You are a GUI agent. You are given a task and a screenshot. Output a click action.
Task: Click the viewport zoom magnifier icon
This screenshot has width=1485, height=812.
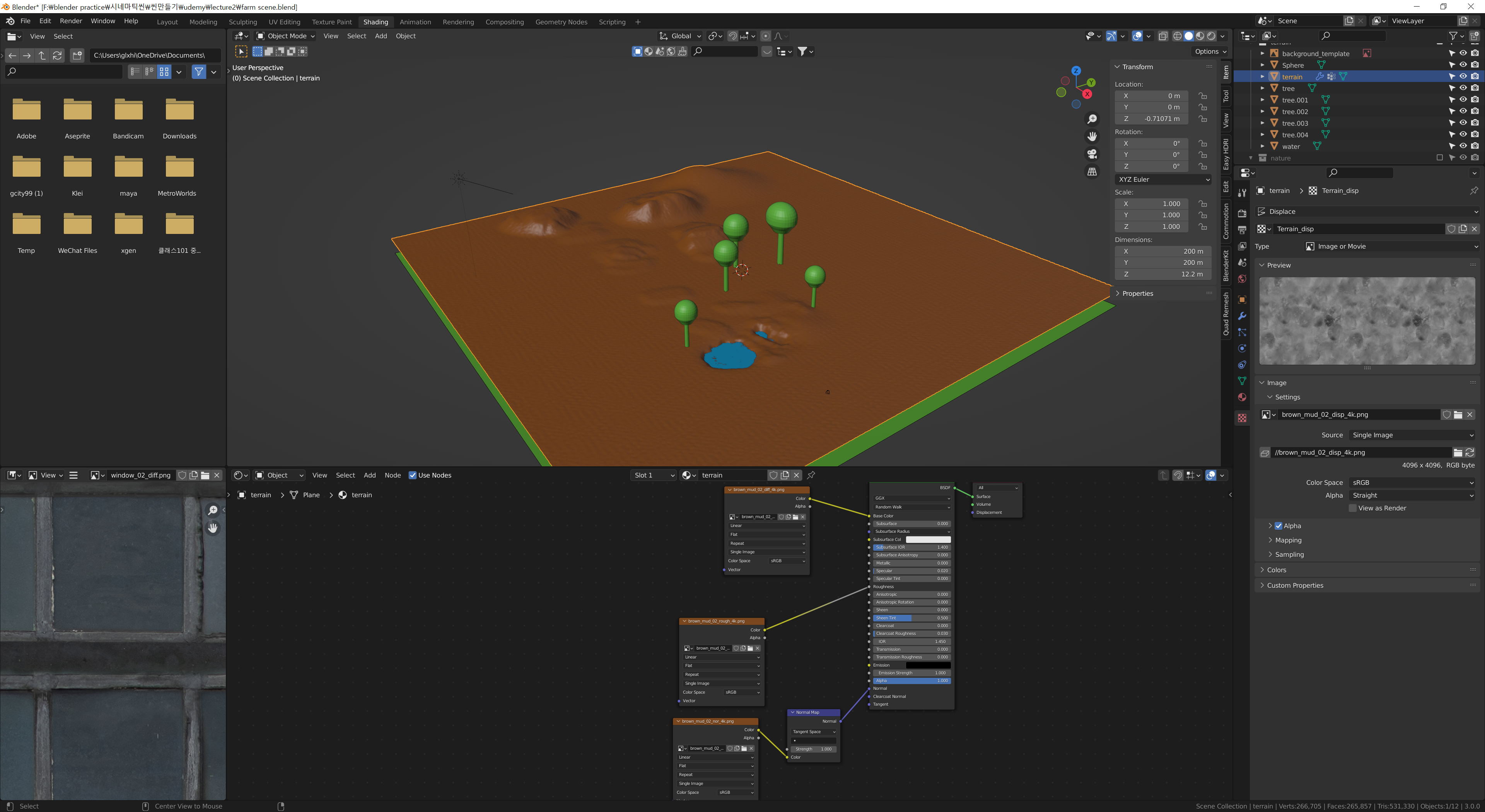(1092, 119)
